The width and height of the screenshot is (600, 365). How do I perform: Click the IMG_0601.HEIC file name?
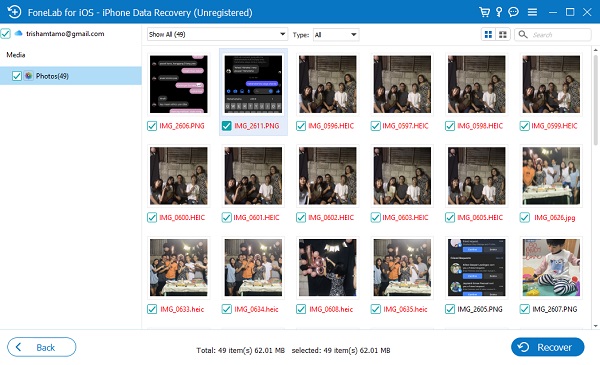pos(256,218)
